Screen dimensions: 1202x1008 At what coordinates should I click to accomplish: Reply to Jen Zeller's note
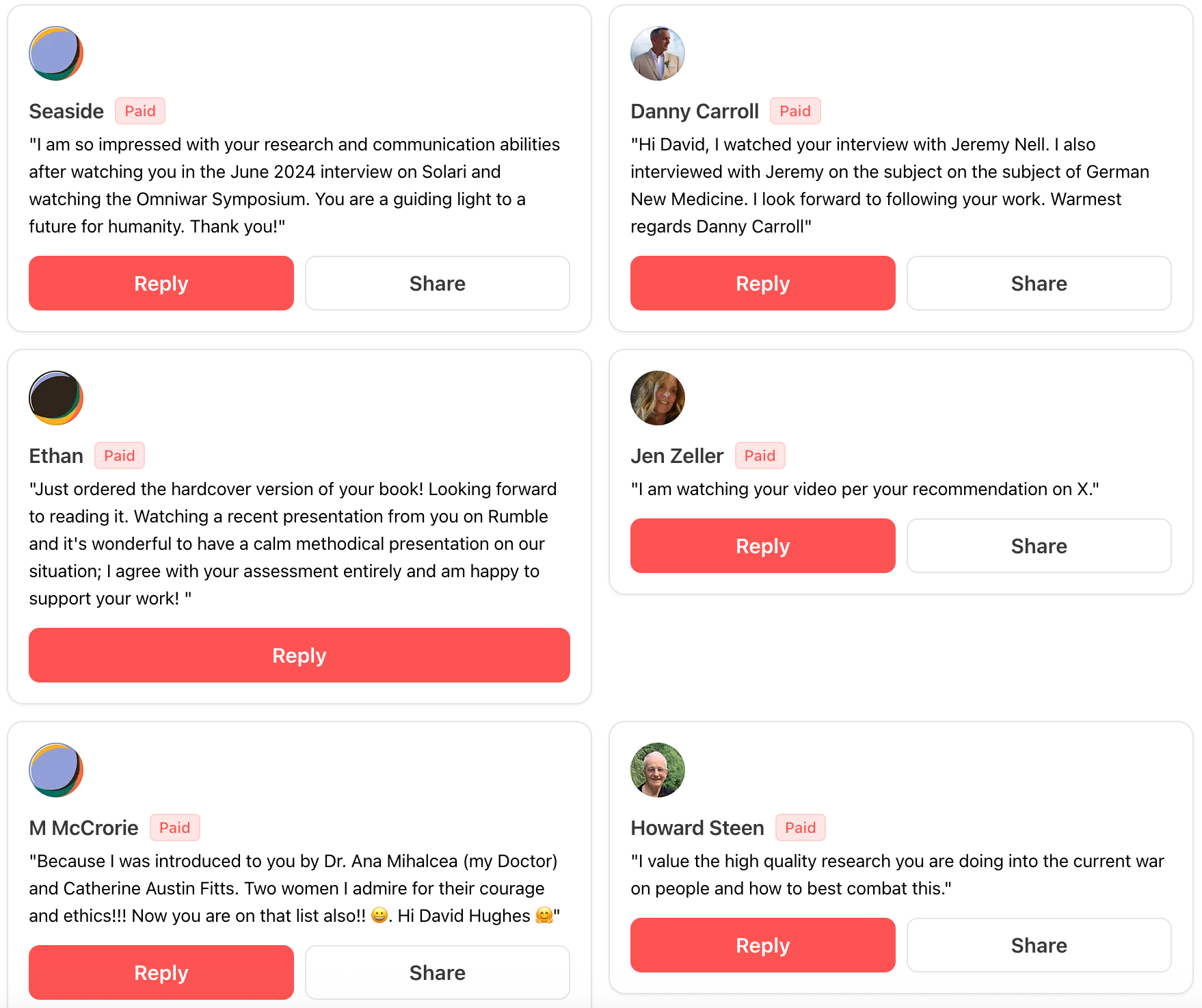click(762, 546)
